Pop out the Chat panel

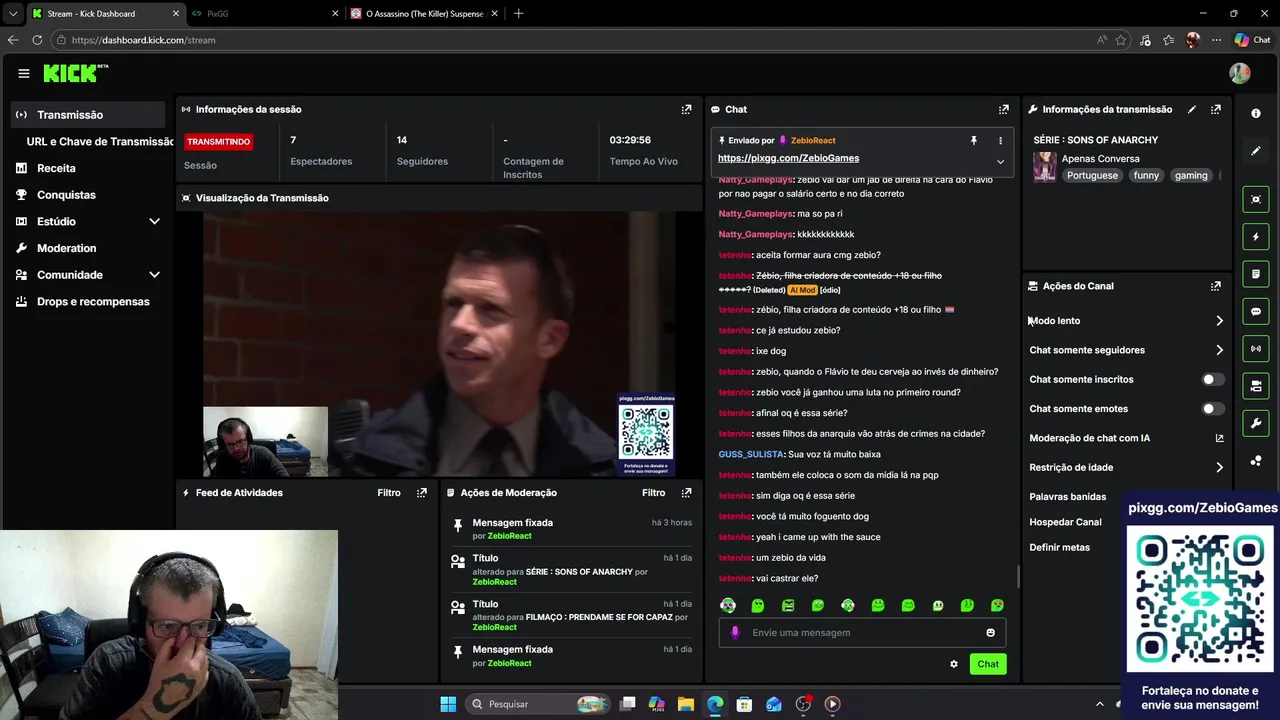[x=1003, y=109]
